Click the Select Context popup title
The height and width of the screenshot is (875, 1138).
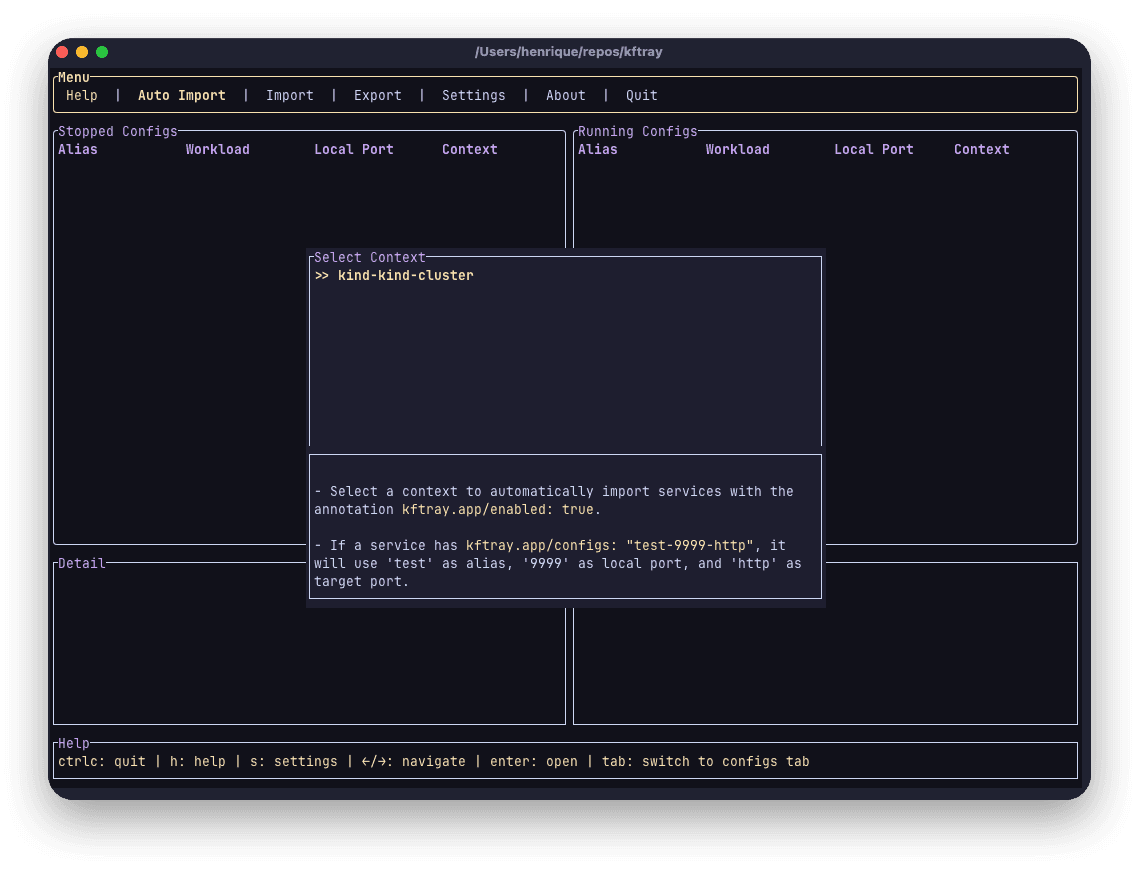[369, 258]
